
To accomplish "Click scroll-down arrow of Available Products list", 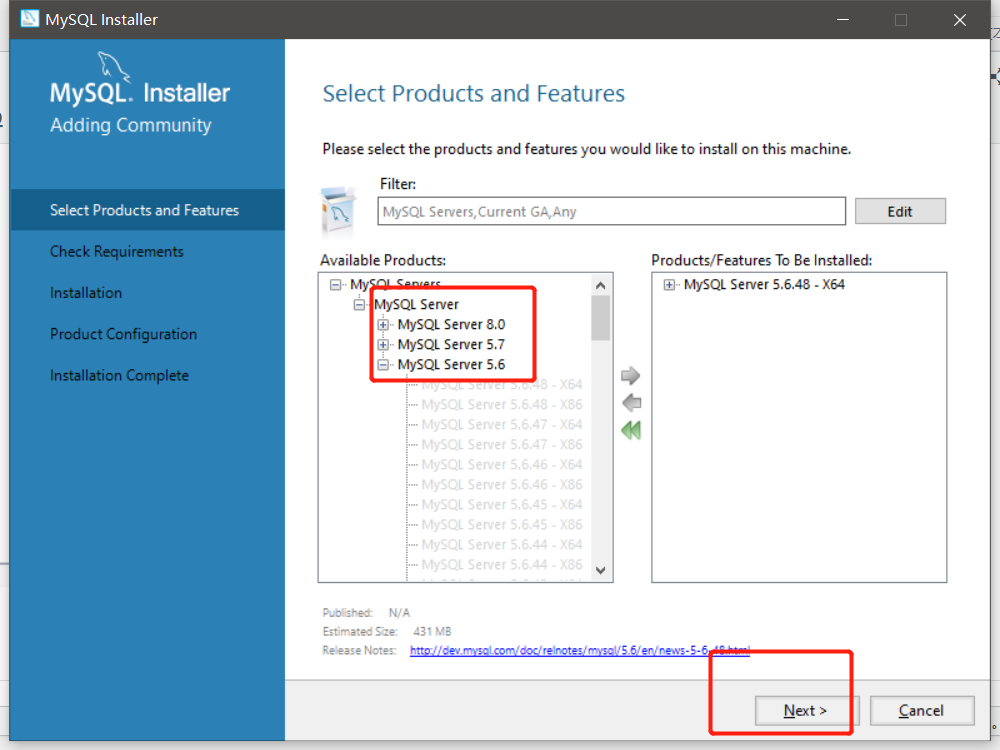I will (600, 570).
